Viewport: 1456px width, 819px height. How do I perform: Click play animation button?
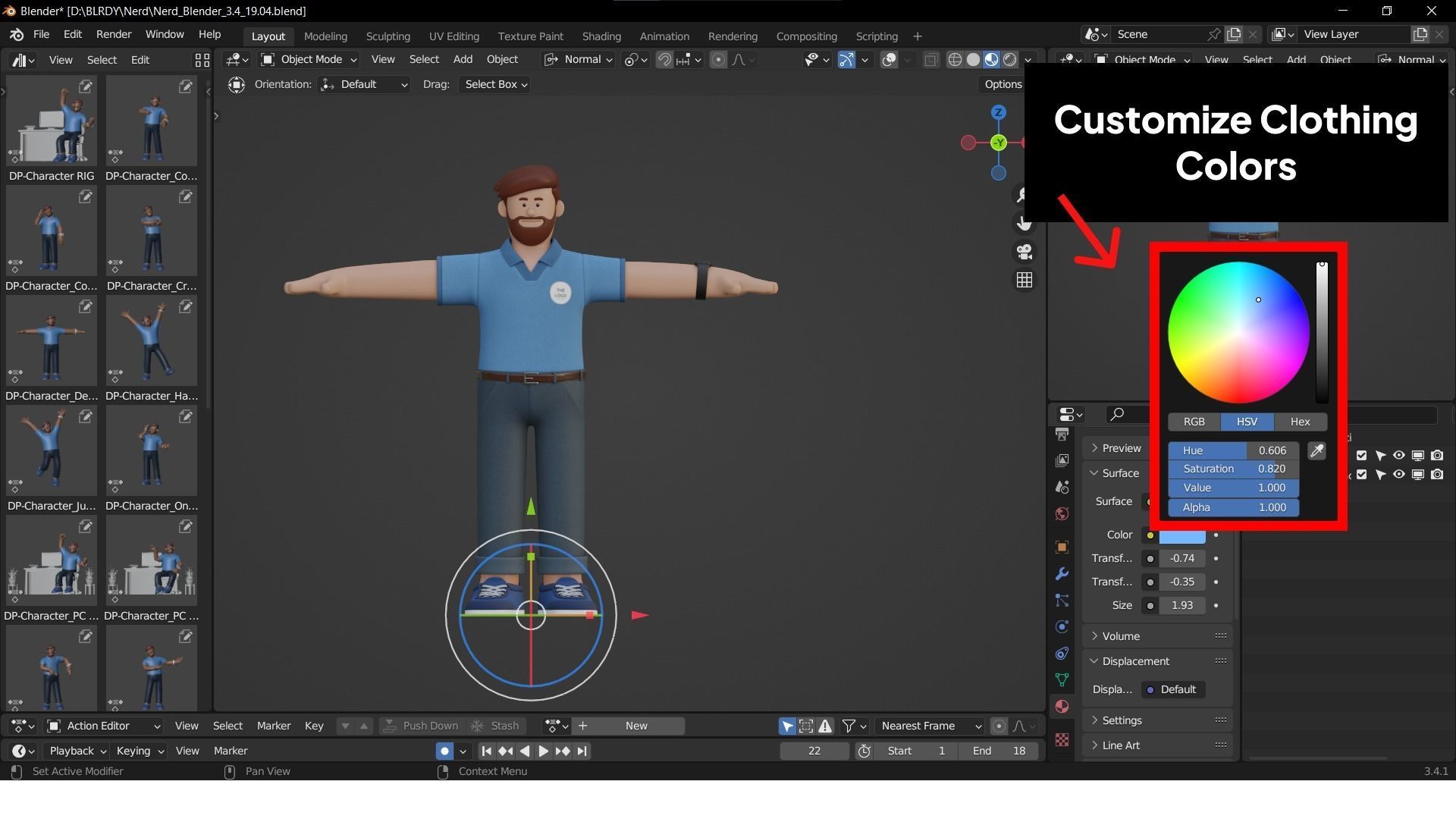tap(544, 752)
